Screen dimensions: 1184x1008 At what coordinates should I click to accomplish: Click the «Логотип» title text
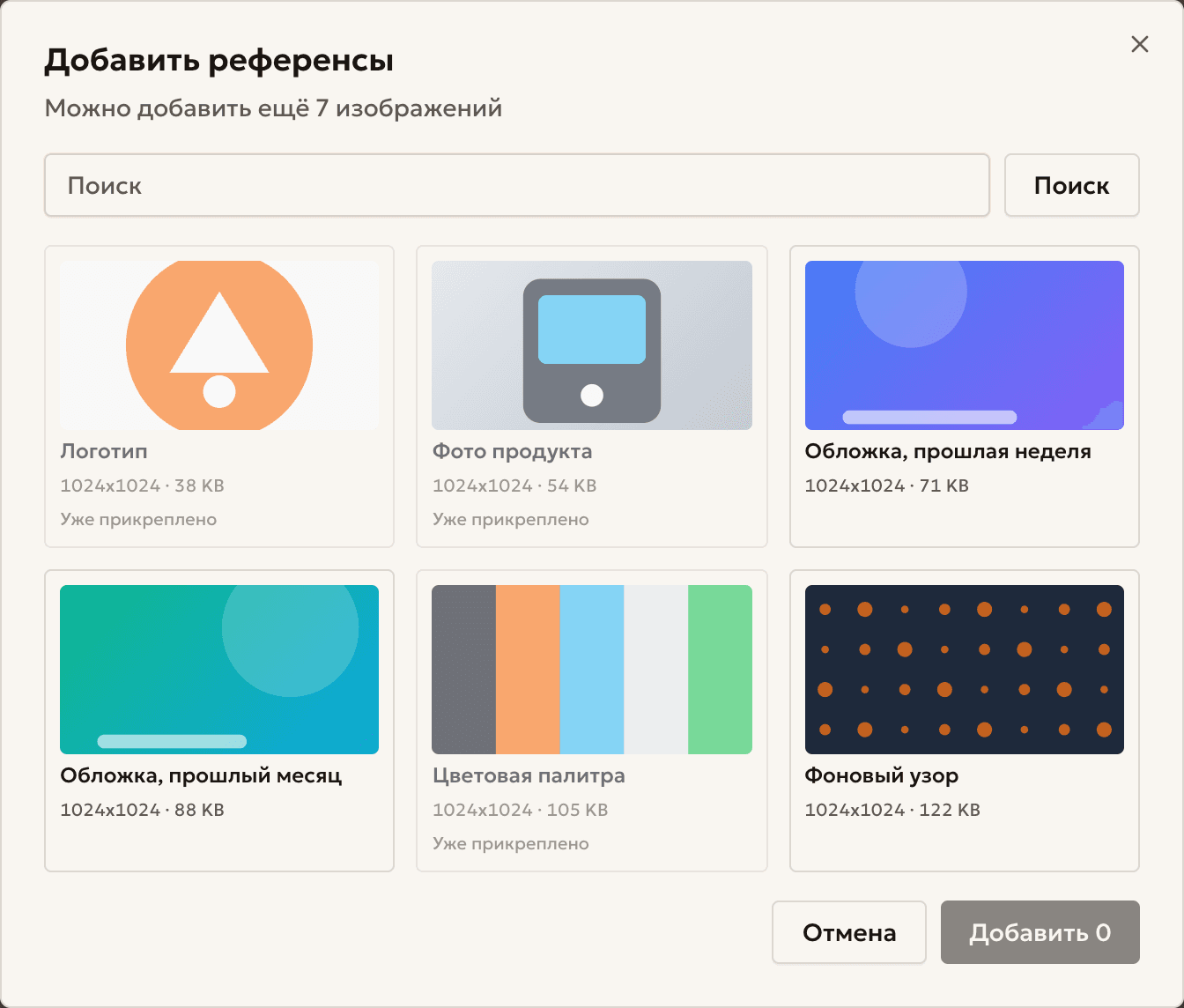tap(104, 452)
